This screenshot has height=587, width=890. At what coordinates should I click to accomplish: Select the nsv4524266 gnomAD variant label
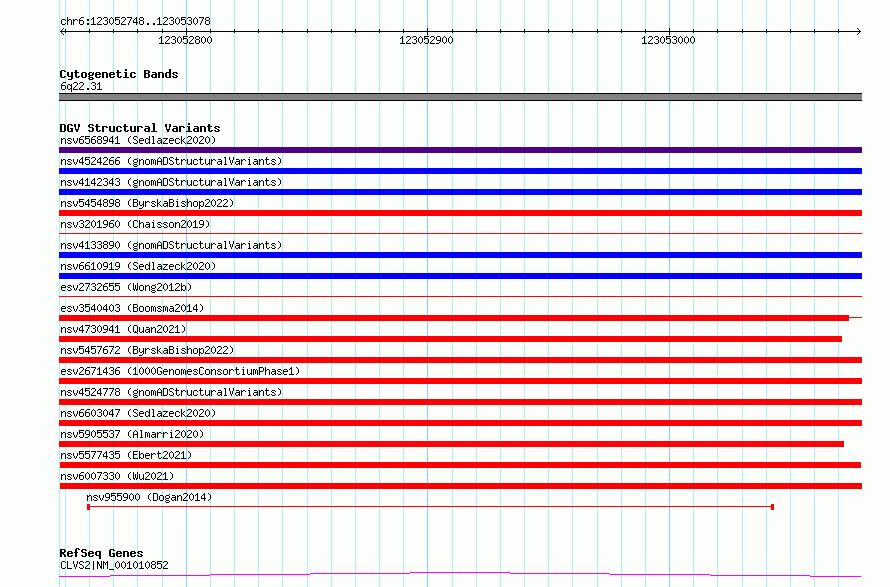point(171,161)
